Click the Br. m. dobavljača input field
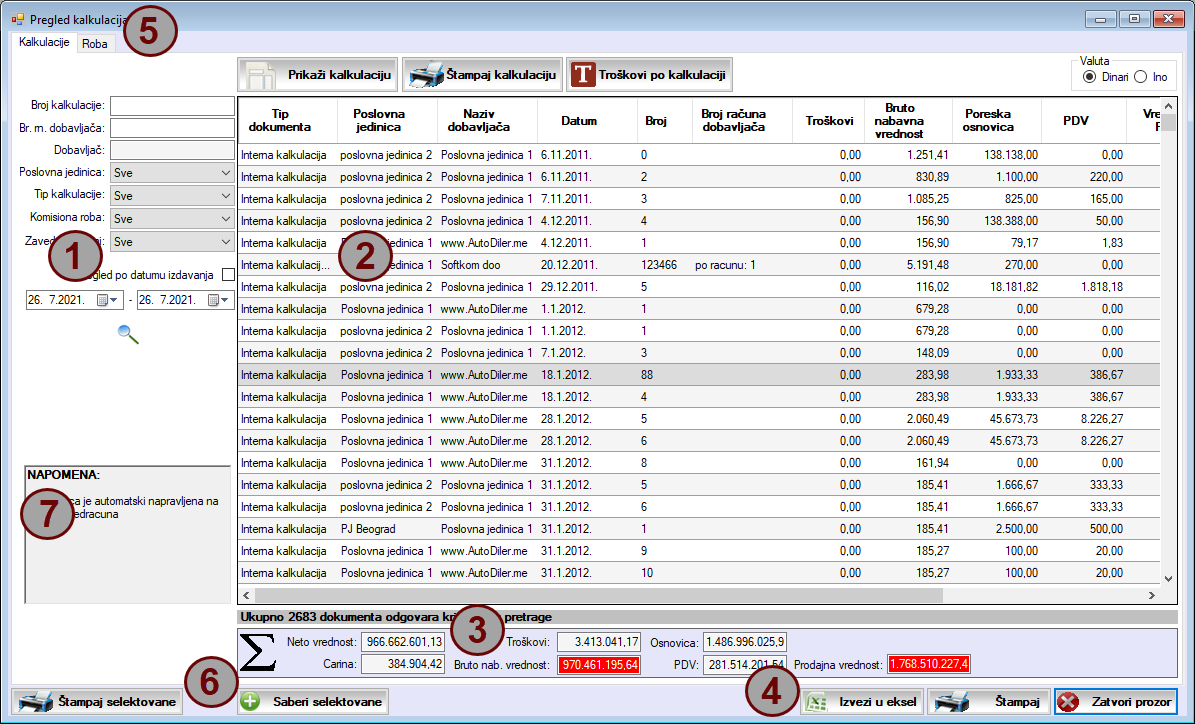 coord(172,128)
